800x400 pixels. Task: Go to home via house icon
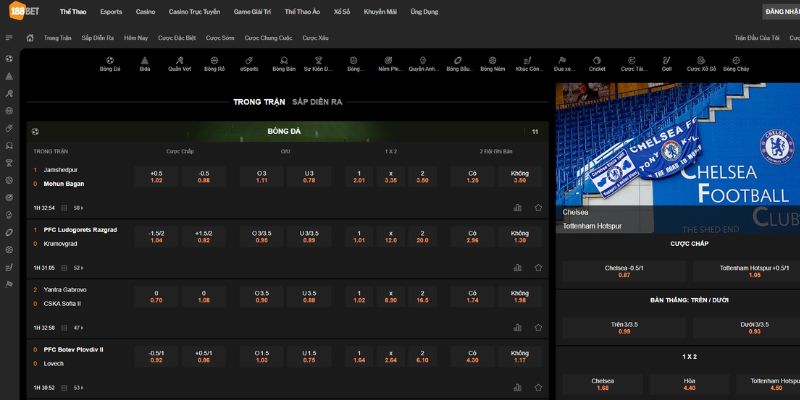(30, 38)
